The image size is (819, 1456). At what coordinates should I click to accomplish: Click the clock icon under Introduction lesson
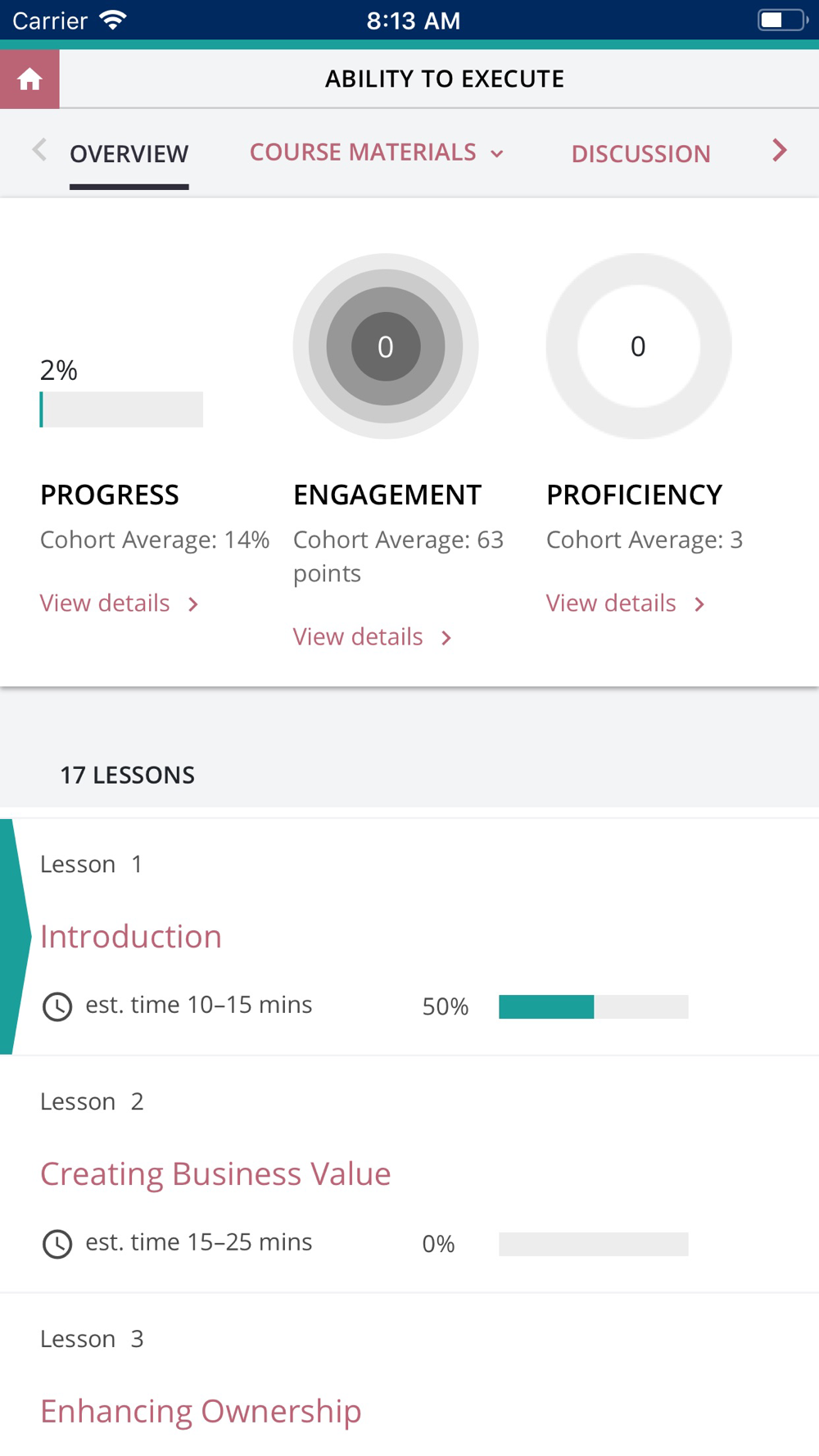point(57,1006)
